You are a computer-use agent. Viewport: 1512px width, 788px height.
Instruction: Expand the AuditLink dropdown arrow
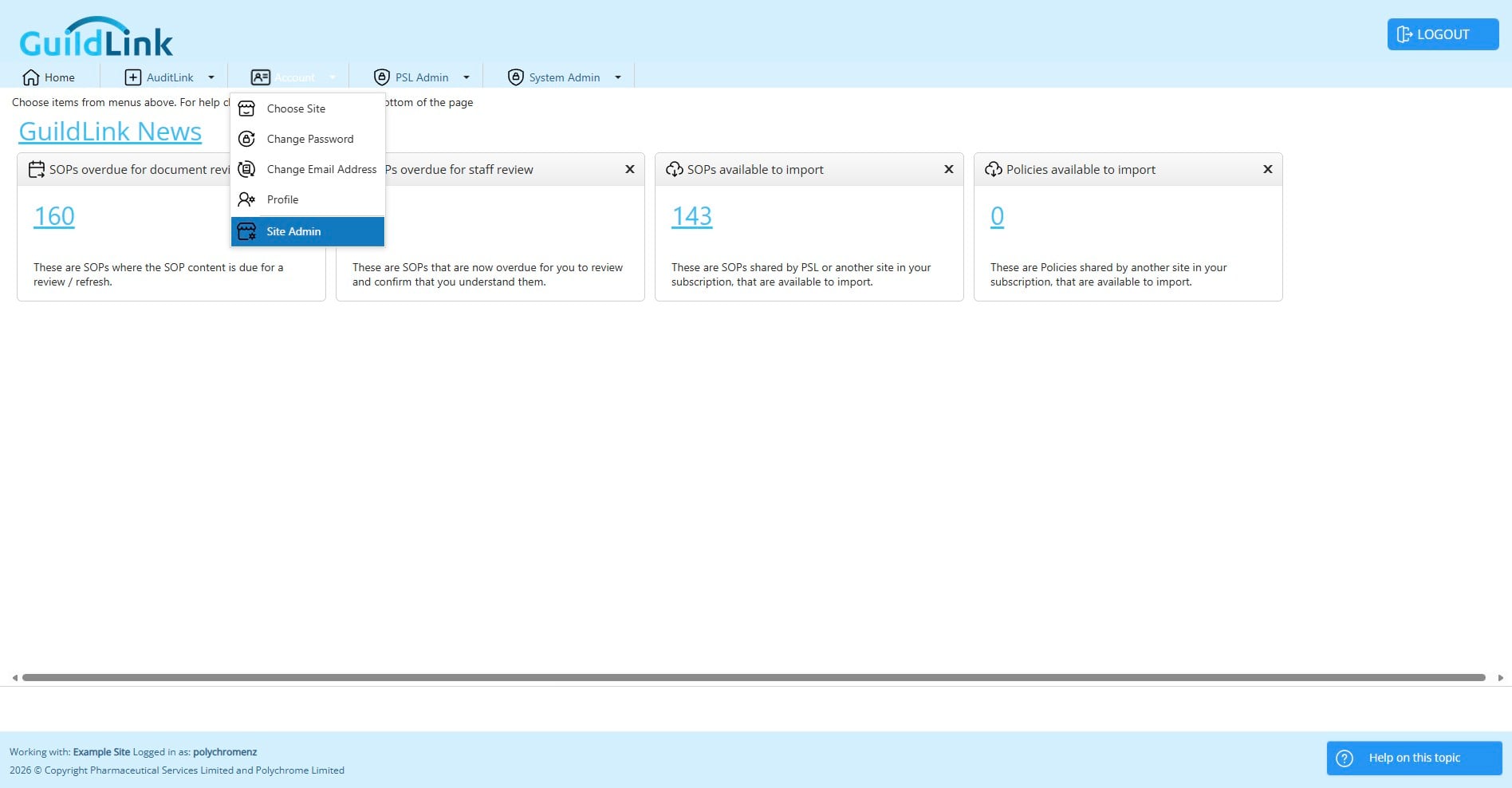click(x=211, y=77)
